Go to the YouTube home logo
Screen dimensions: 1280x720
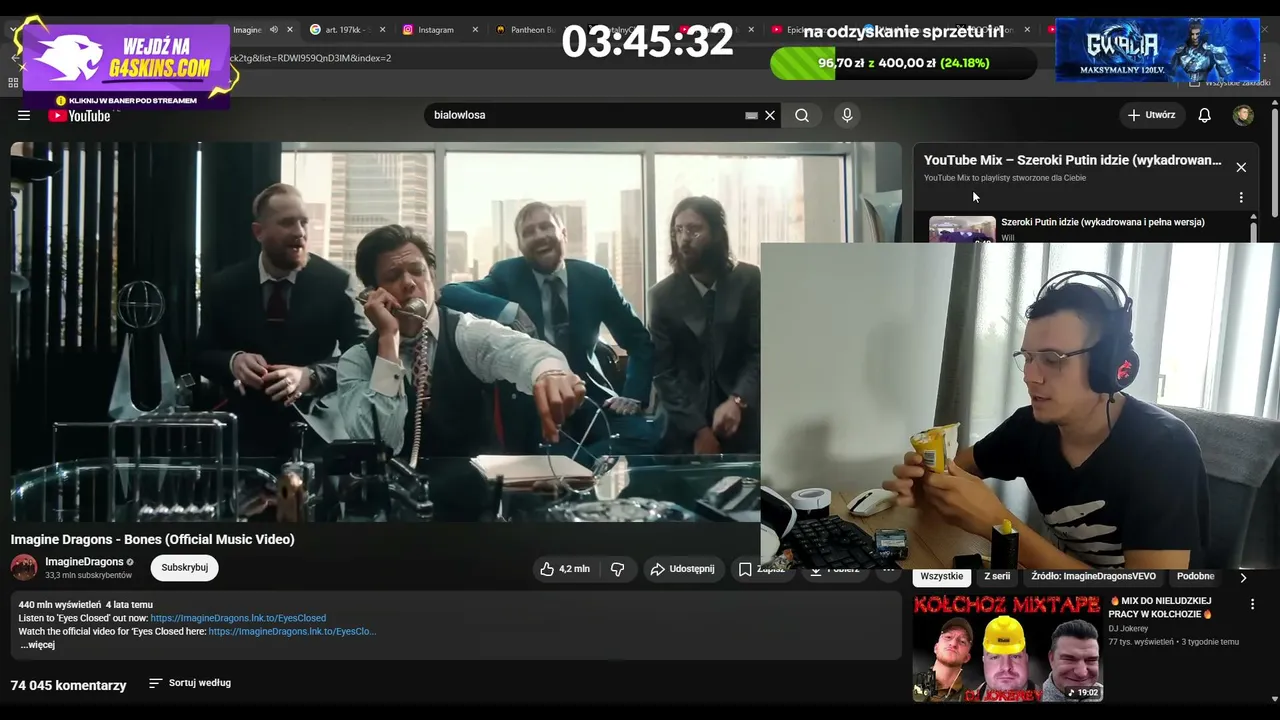[79, 116]
